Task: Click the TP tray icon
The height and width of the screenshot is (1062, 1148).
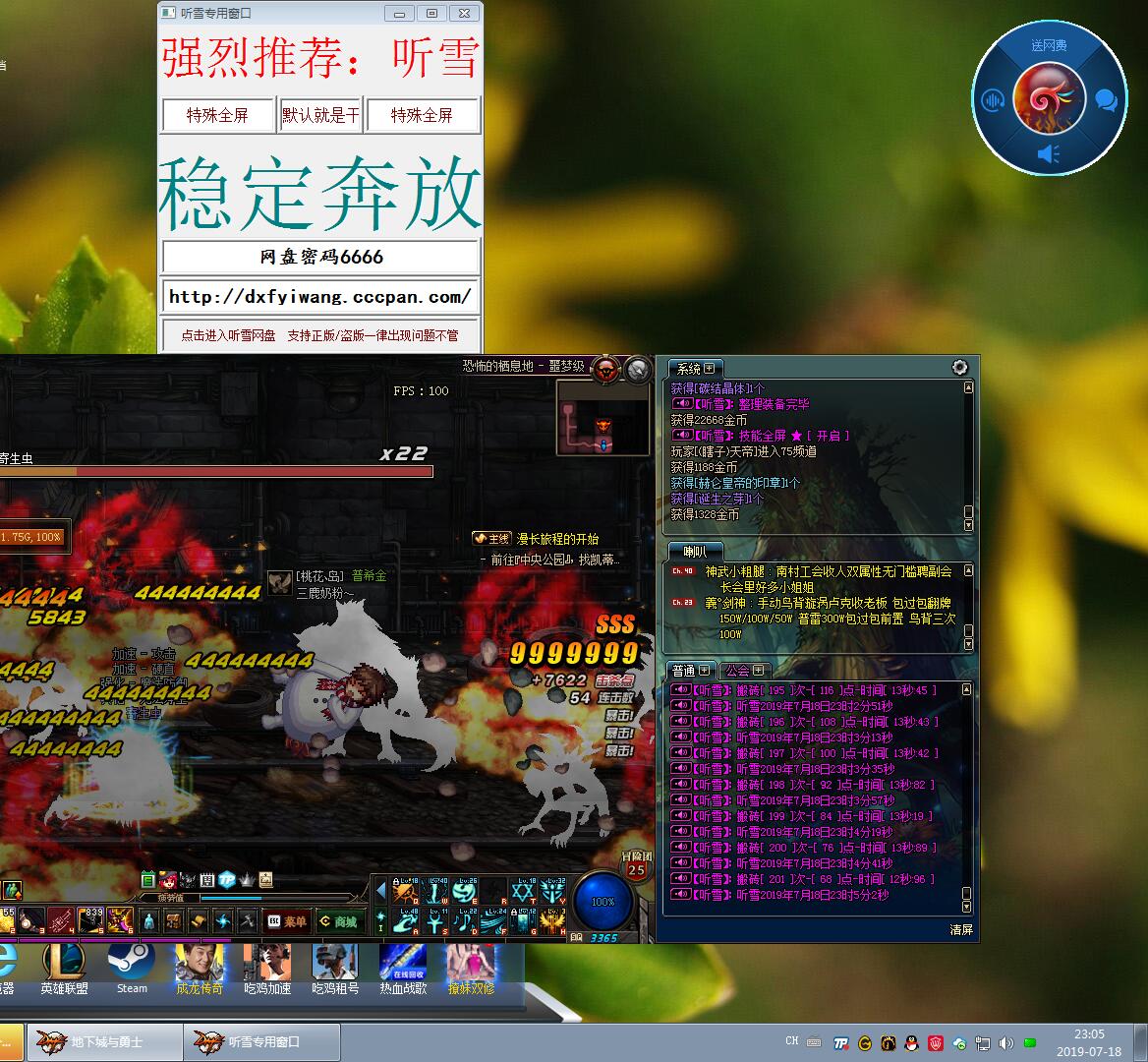Action: tap(841, 1043)
